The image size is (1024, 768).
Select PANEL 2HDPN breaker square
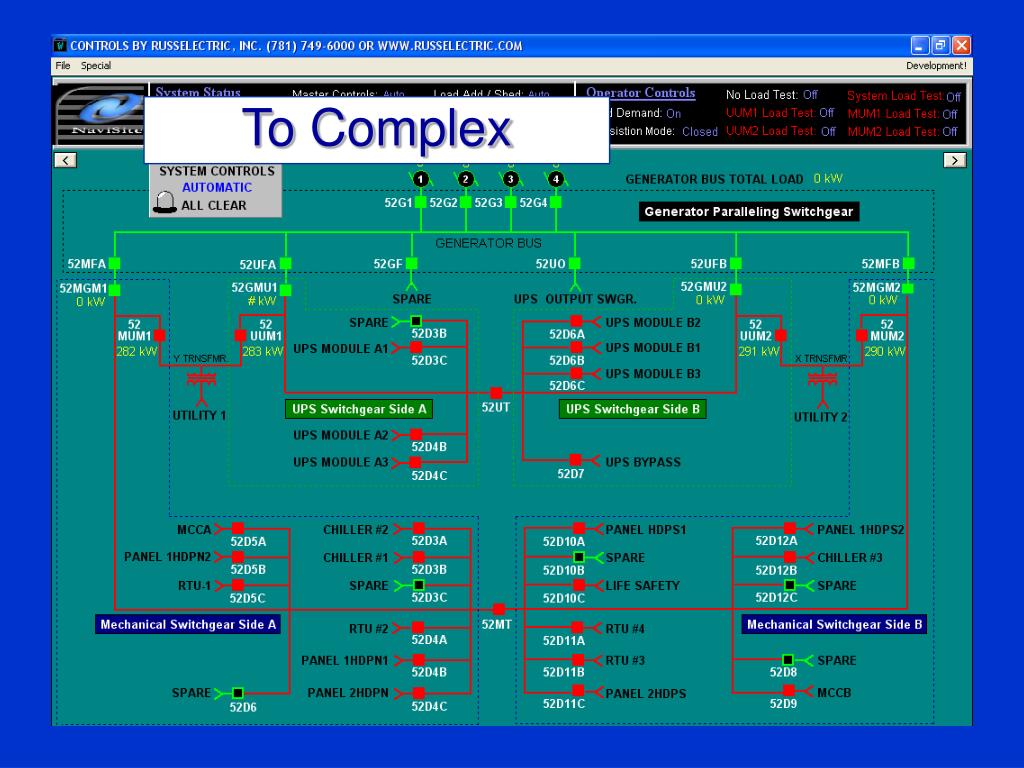[x=419, y=693]
